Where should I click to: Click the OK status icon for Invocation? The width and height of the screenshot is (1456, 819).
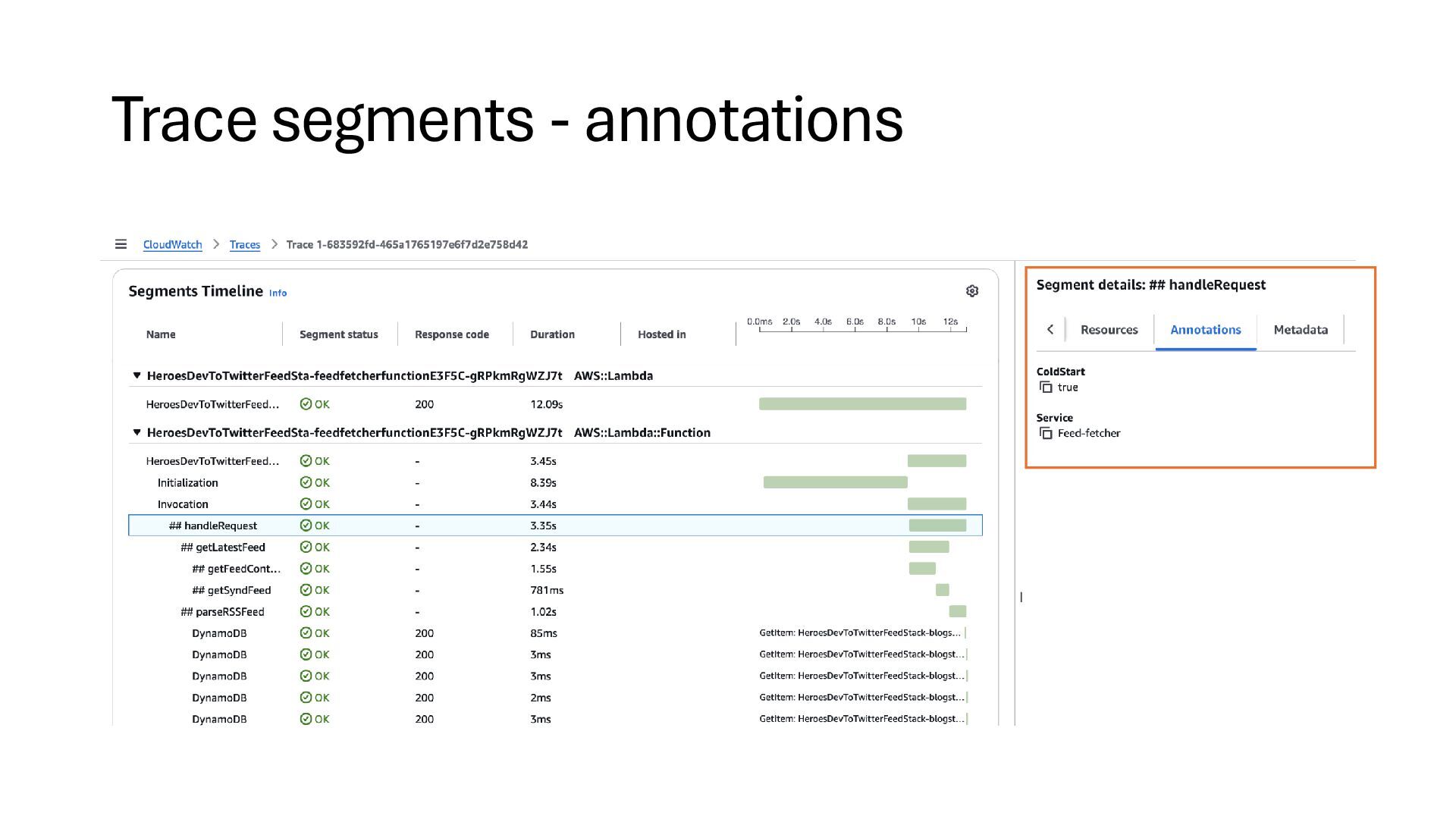[306, 504]
